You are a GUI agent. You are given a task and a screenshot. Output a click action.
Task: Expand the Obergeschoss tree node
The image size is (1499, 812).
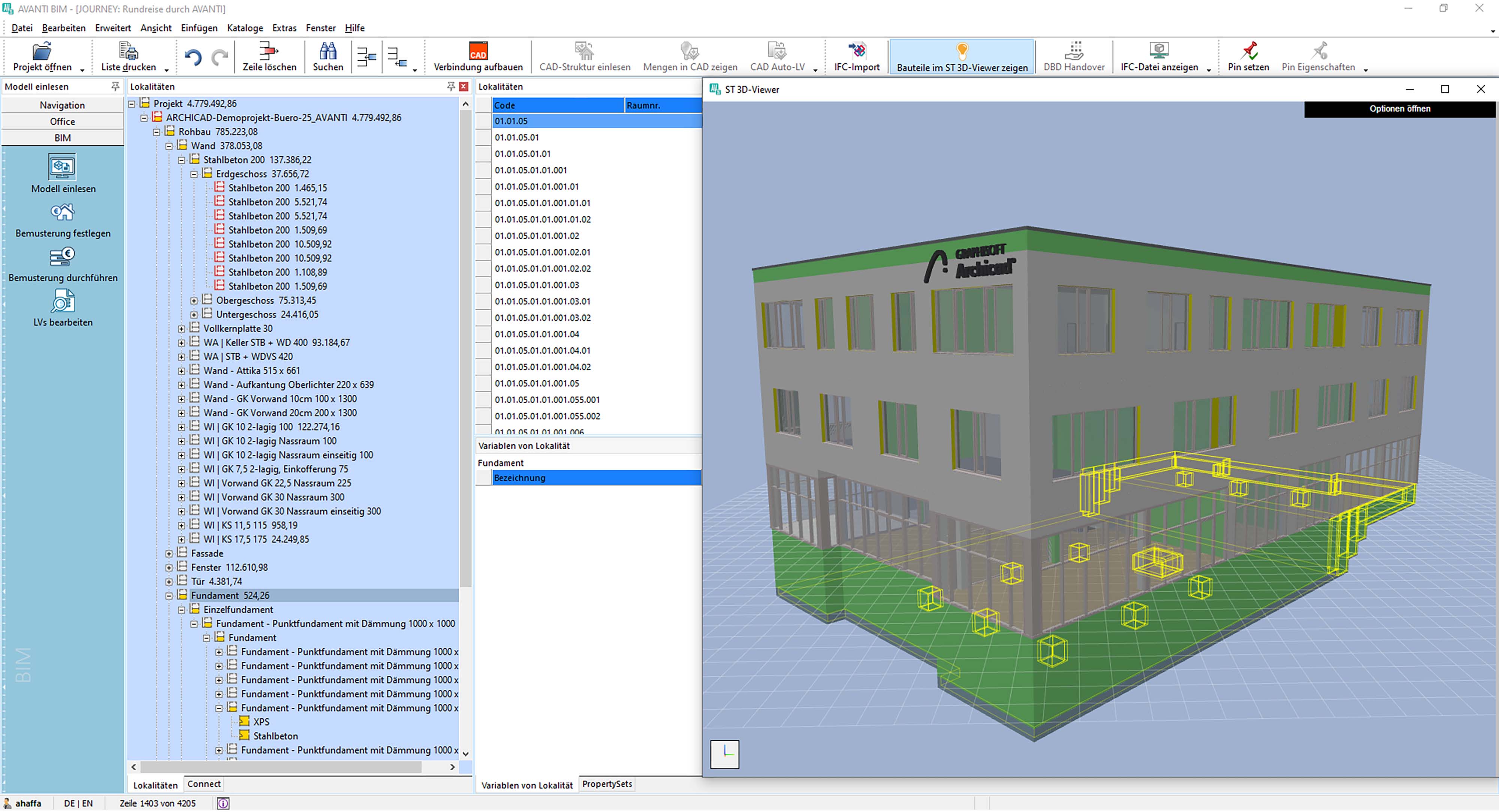(194, 301)
